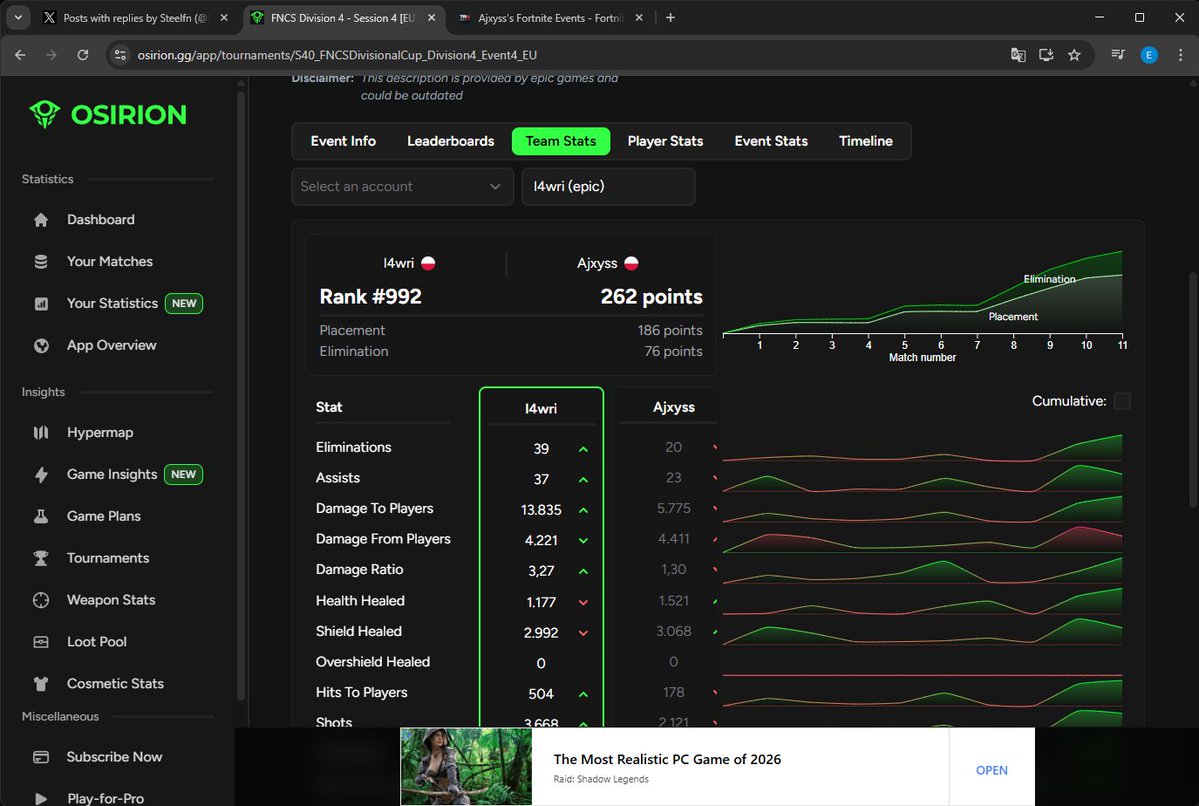Click Loot Pool chest icon
This screenshot has height=806, width=1199.
41,642
